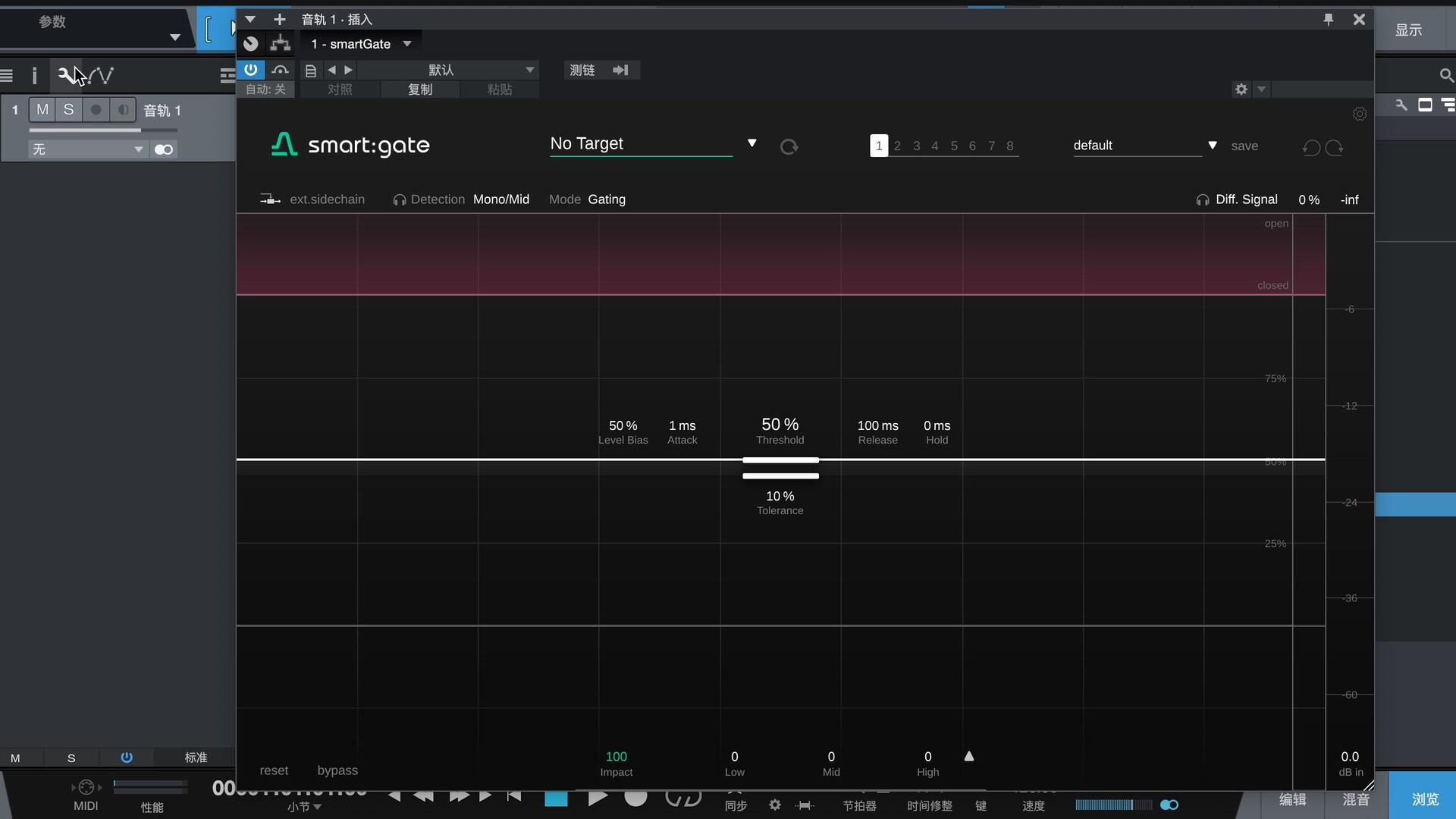
Task: Click the Low 0 value
Action: 734,756
